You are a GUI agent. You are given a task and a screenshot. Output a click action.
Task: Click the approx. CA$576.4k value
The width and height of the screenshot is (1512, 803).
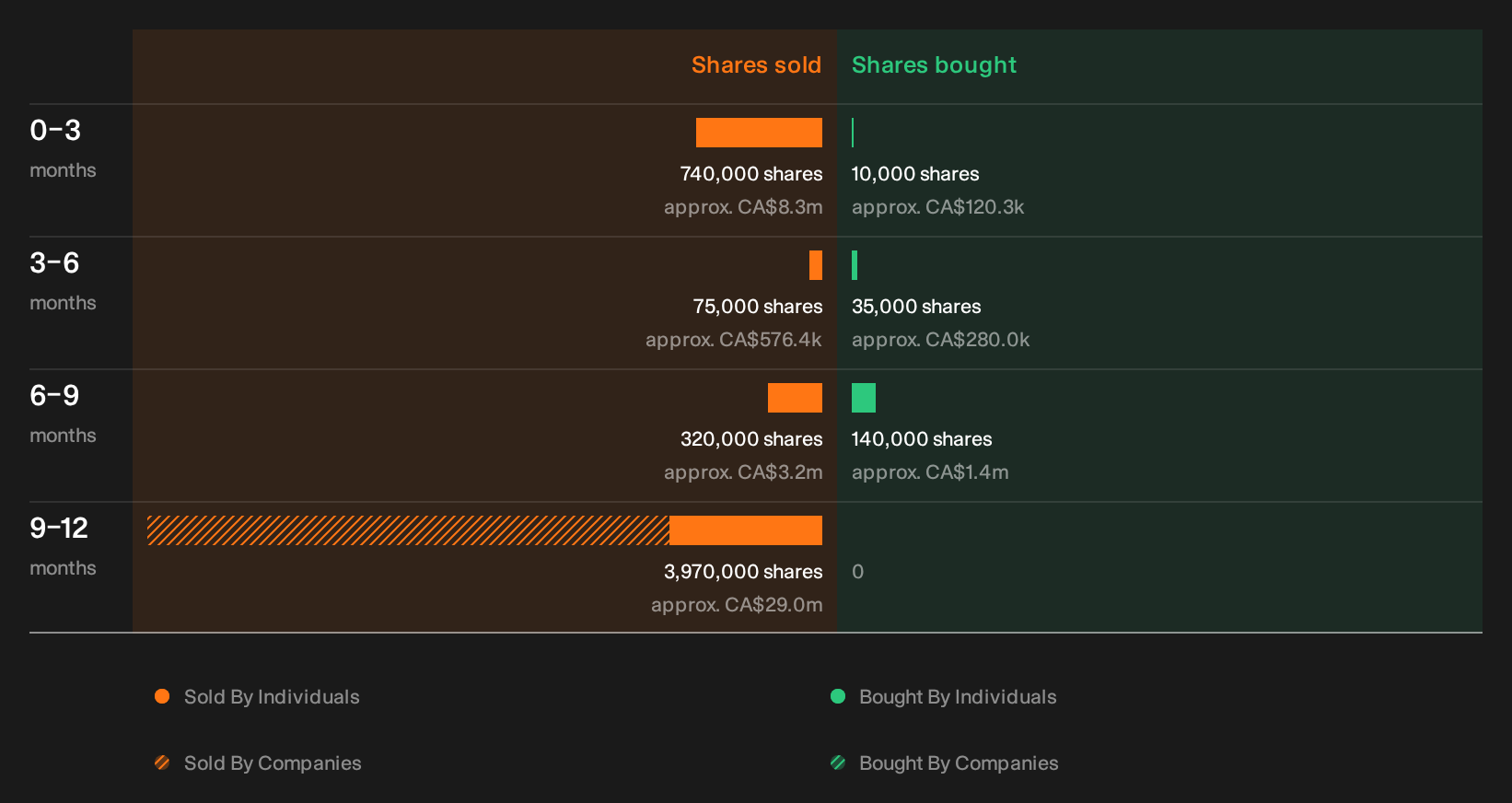coord(734,340)
